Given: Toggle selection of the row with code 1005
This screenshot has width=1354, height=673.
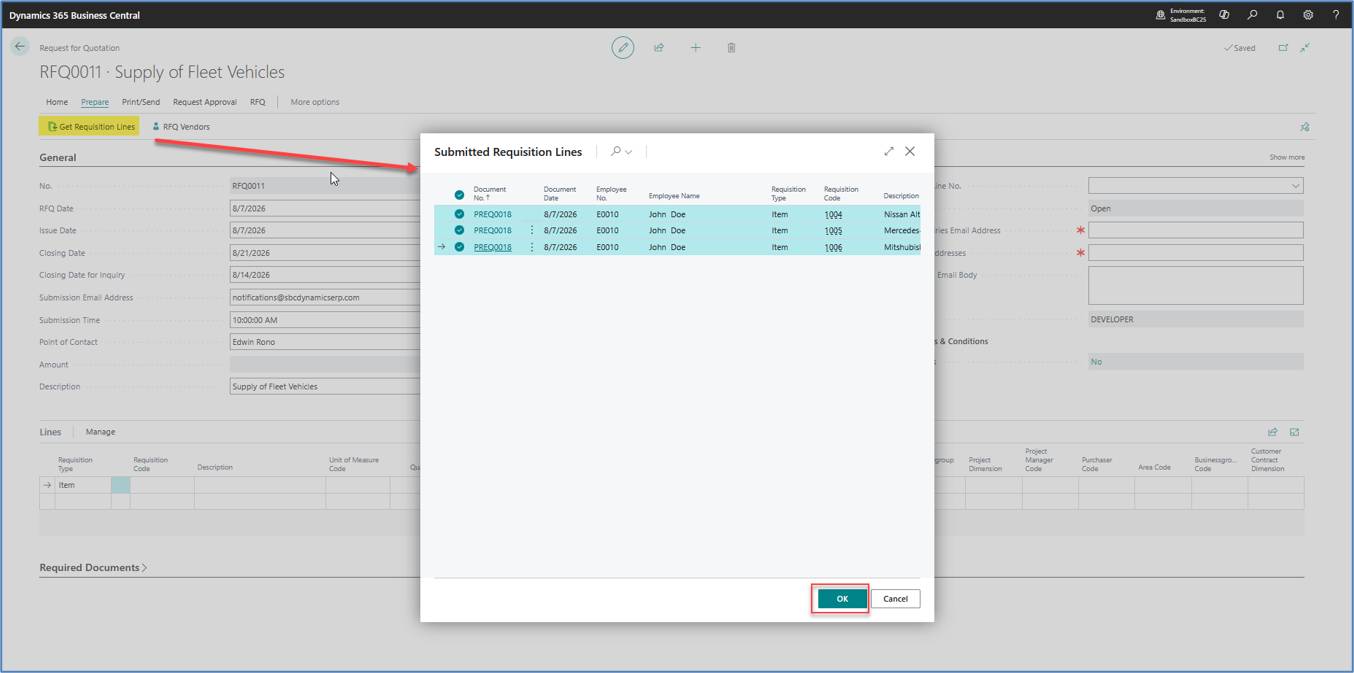Looking at the screenshot, I should pyautogui.click(x=459, y=230).
